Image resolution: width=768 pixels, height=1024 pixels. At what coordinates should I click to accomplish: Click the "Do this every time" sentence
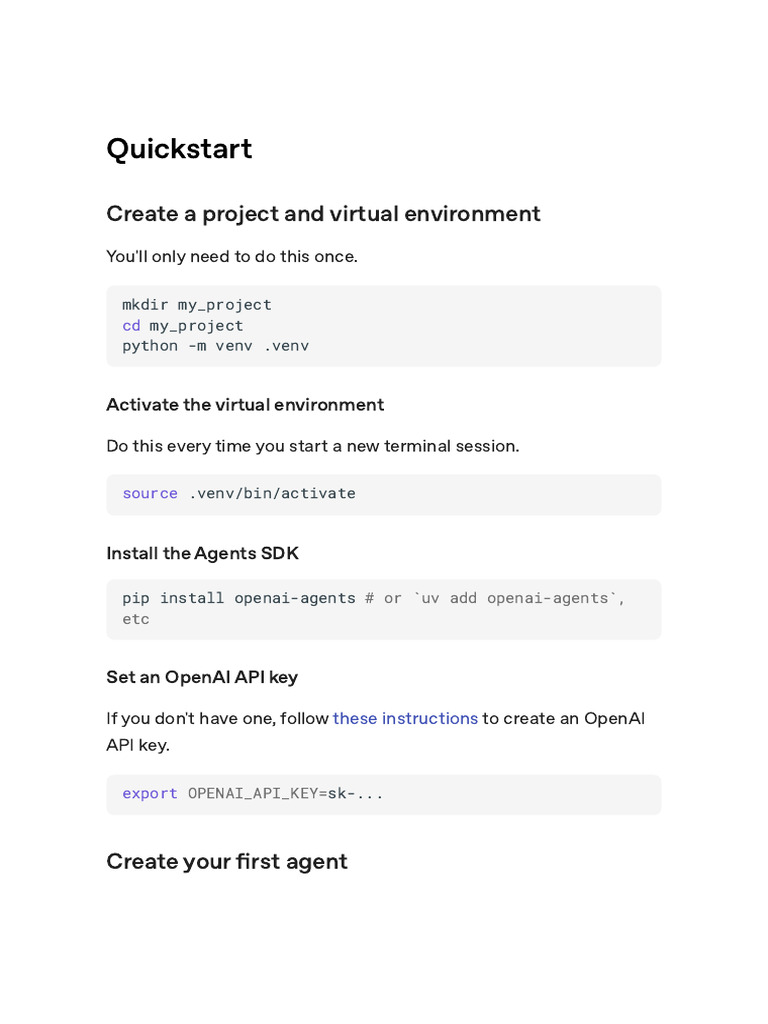[x=312, y=446]
